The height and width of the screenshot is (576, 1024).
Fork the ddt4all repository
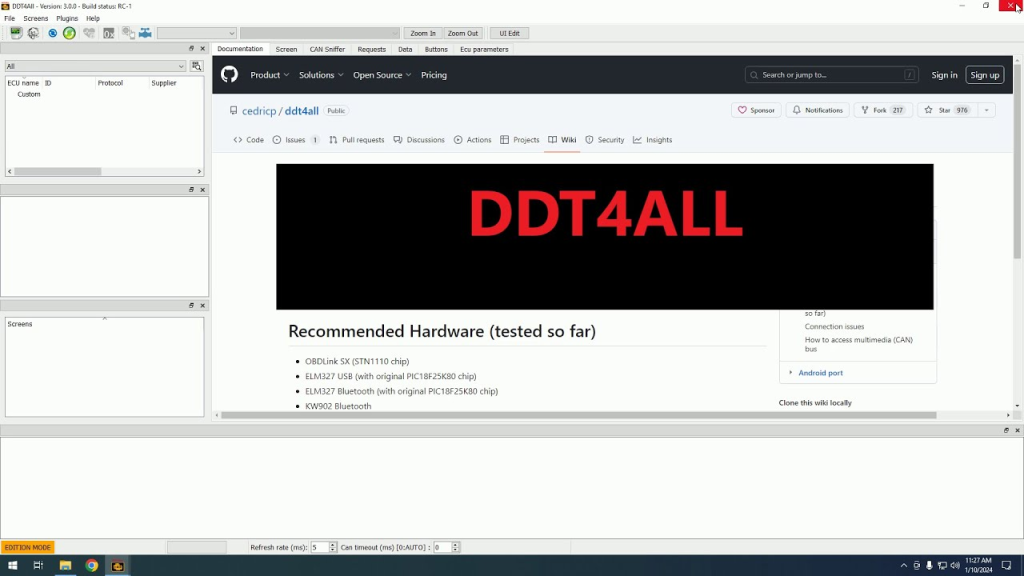(x=883, y=110)
